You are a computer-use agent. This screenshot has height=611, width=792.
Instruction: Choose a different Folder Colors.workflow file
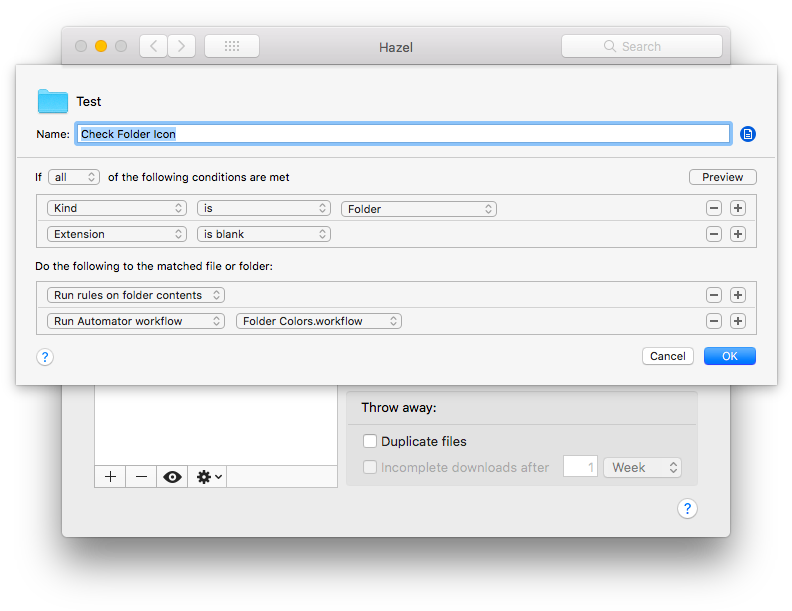point(319,321)
